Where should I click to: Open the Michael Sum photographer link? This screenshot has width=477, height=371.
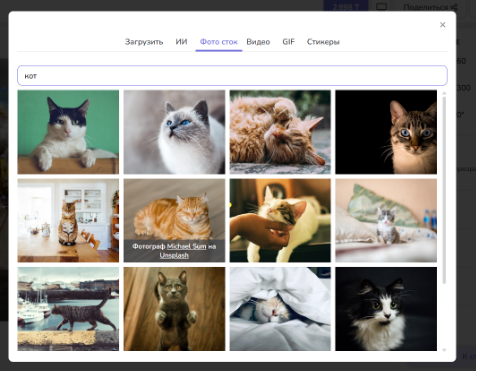(x=186, y=247)
